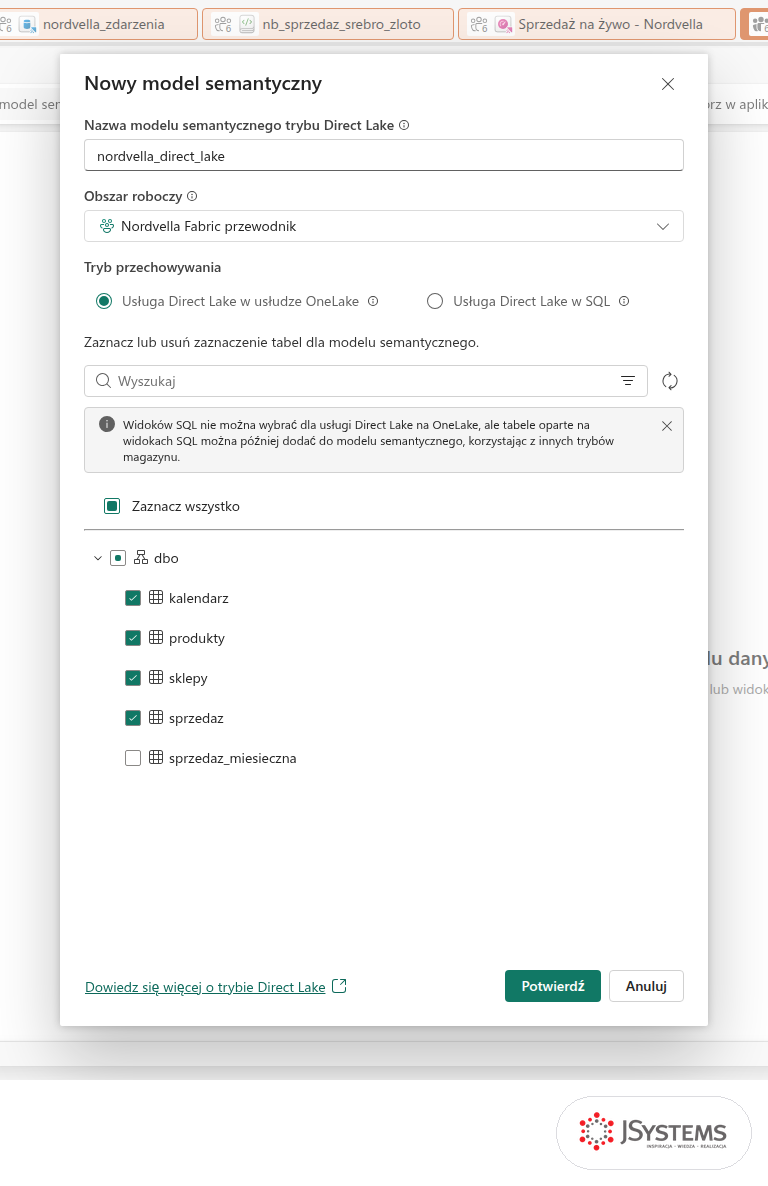Click info icon next to OneLake storage option
This screenshot has height=1186, width=768.
coord(373,301)
